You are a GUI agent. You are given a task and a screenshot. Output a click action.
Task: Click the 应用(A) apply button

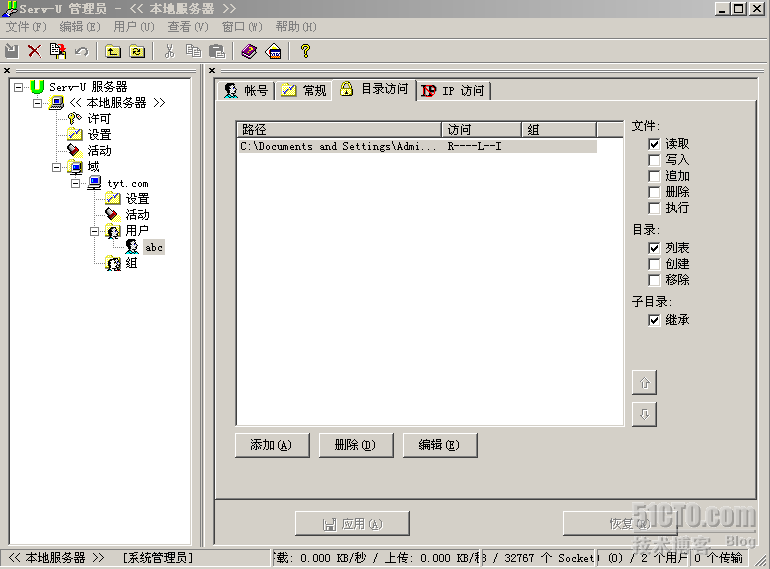point(352,524)
